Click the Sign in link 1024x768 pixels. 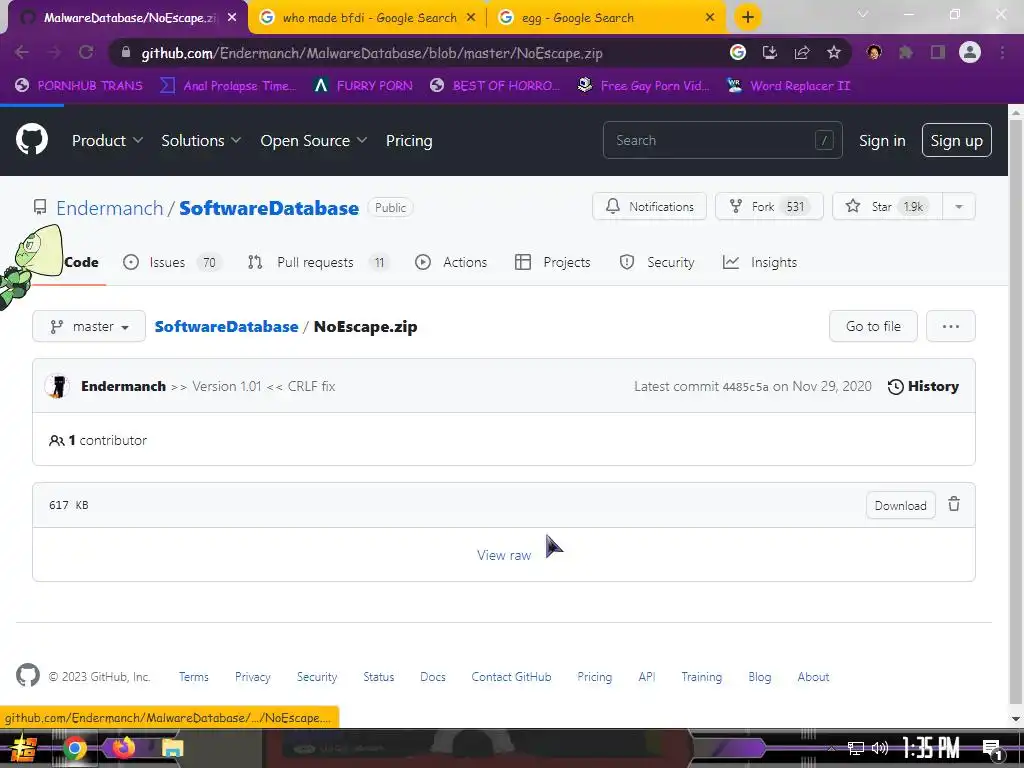[882, 140]
